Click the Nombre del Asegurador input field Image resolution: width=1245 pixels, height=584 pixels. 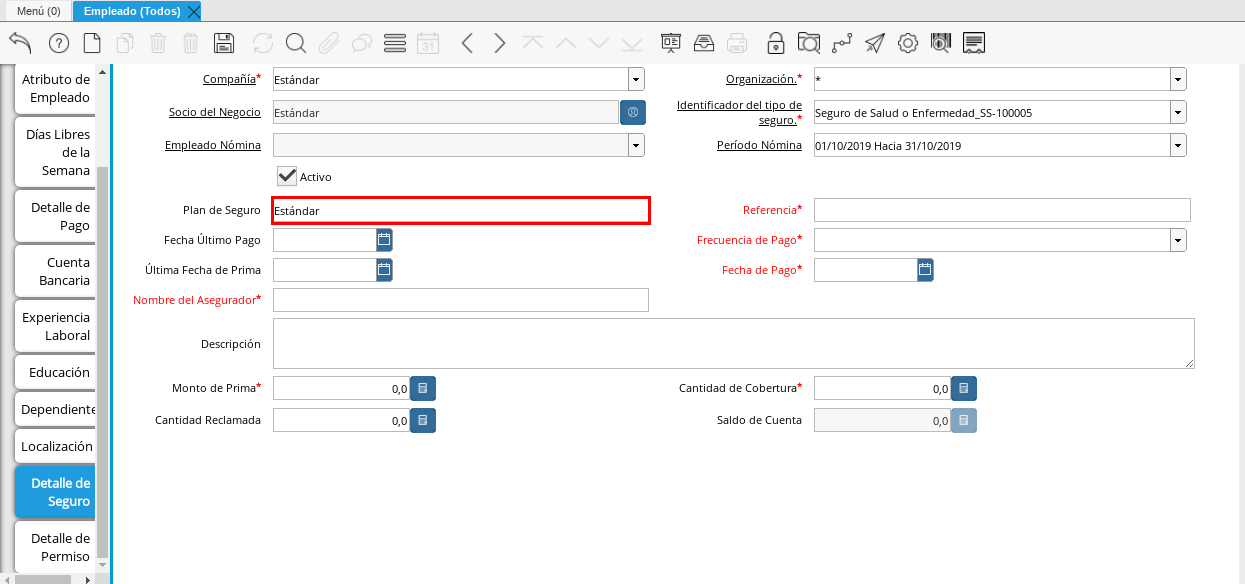pyautogui.click(x=461, y=300)
